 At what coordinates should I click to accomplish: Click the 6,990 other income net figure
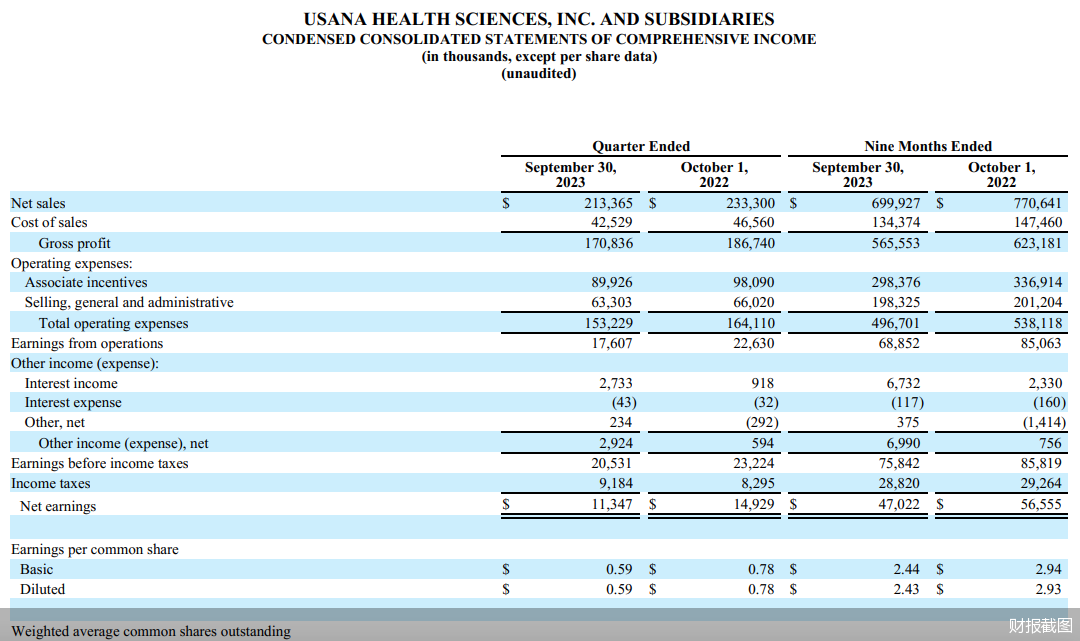click(903, 443)
